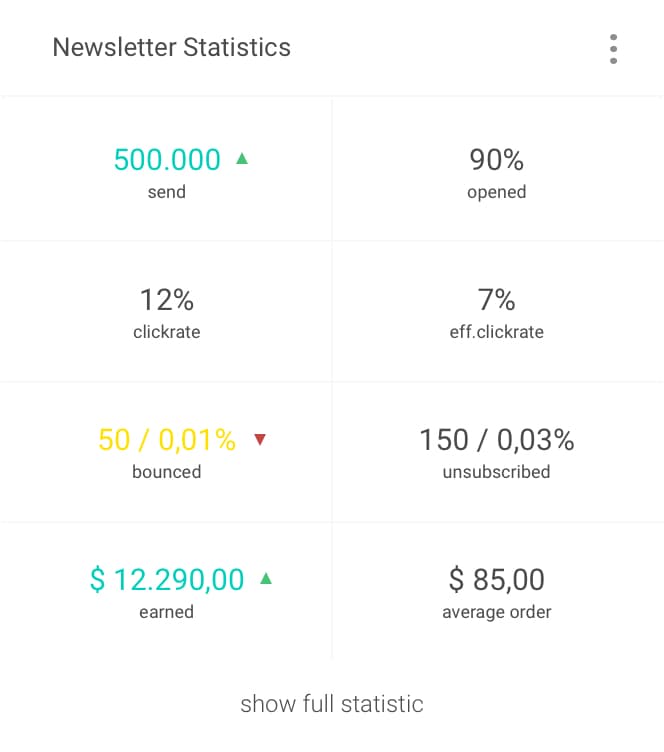Click the bounced label
This screenshot has height=752, width=664.
(167, 472)
